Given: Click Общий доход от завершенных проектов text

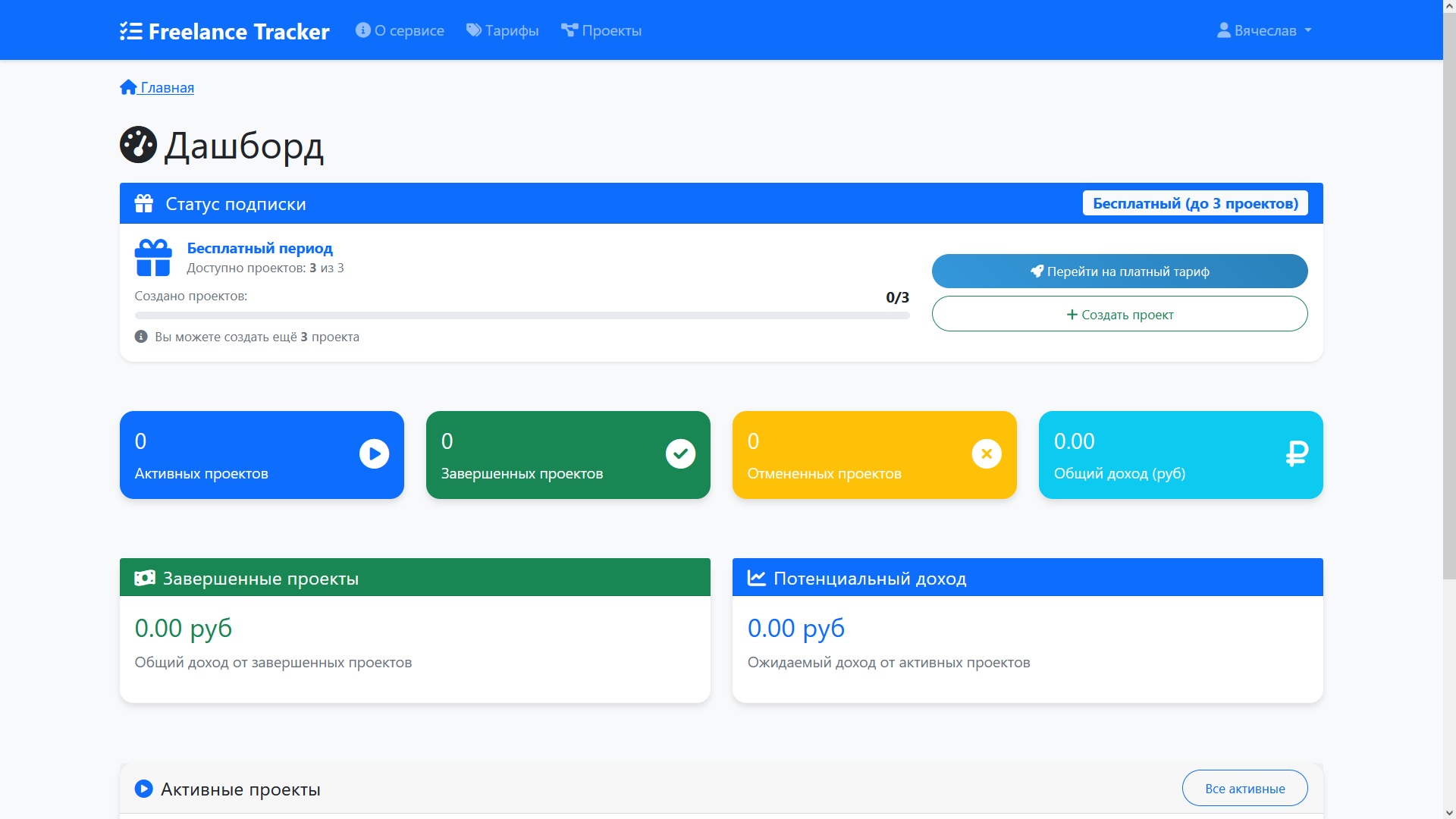Looking at the screenshot, I should pos(273,662).
